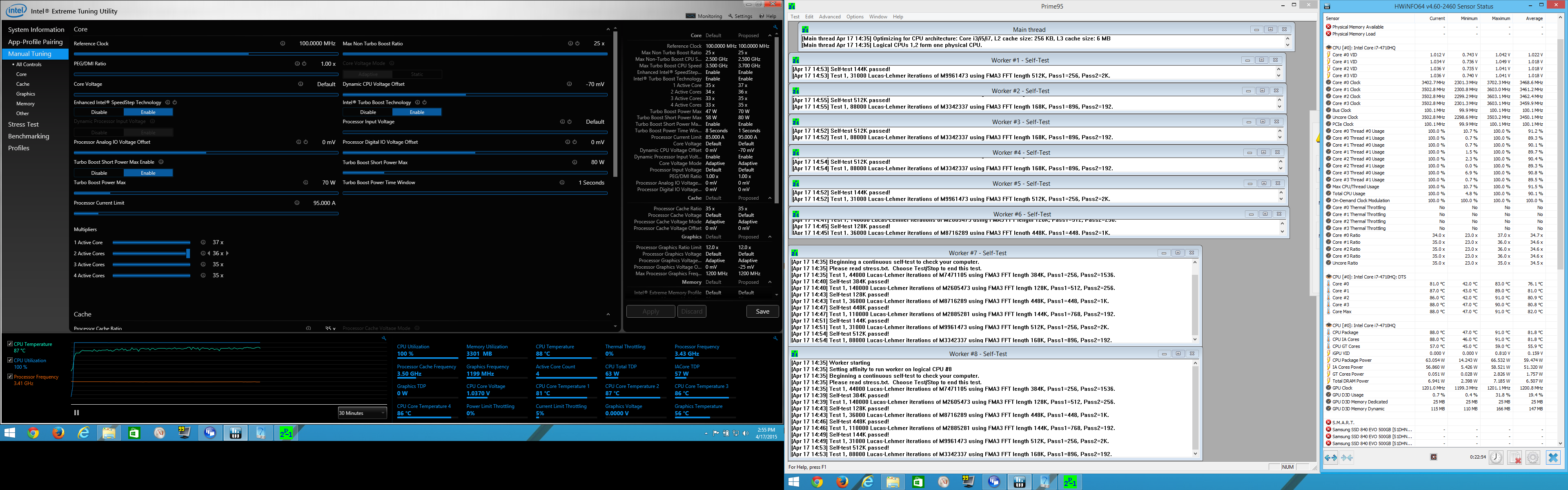
Task: Open XTU Help link at top
Action: (768, 16)
